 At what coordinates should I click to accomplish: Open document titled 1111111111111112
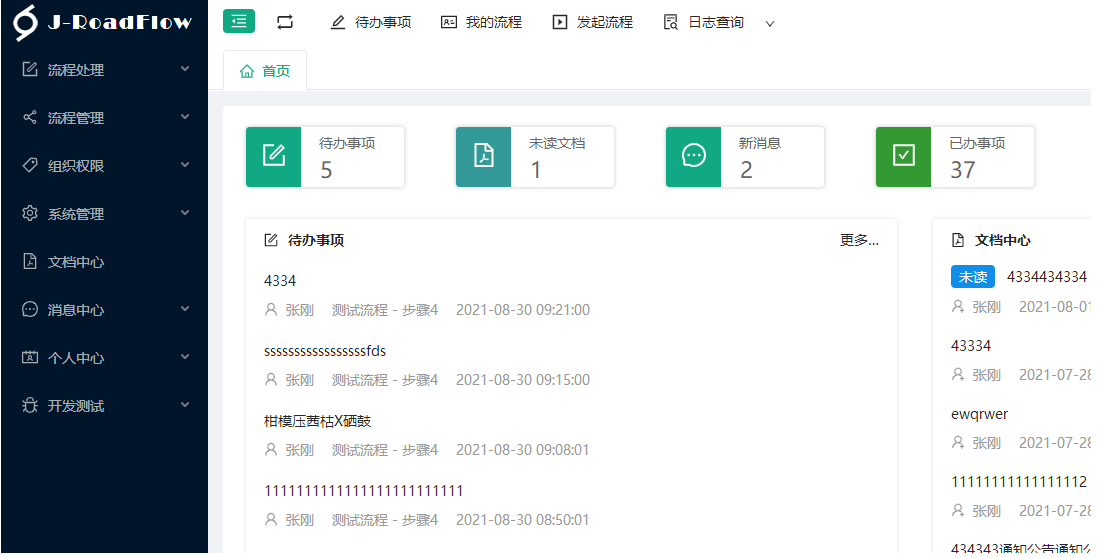(x=1019, y=482)
